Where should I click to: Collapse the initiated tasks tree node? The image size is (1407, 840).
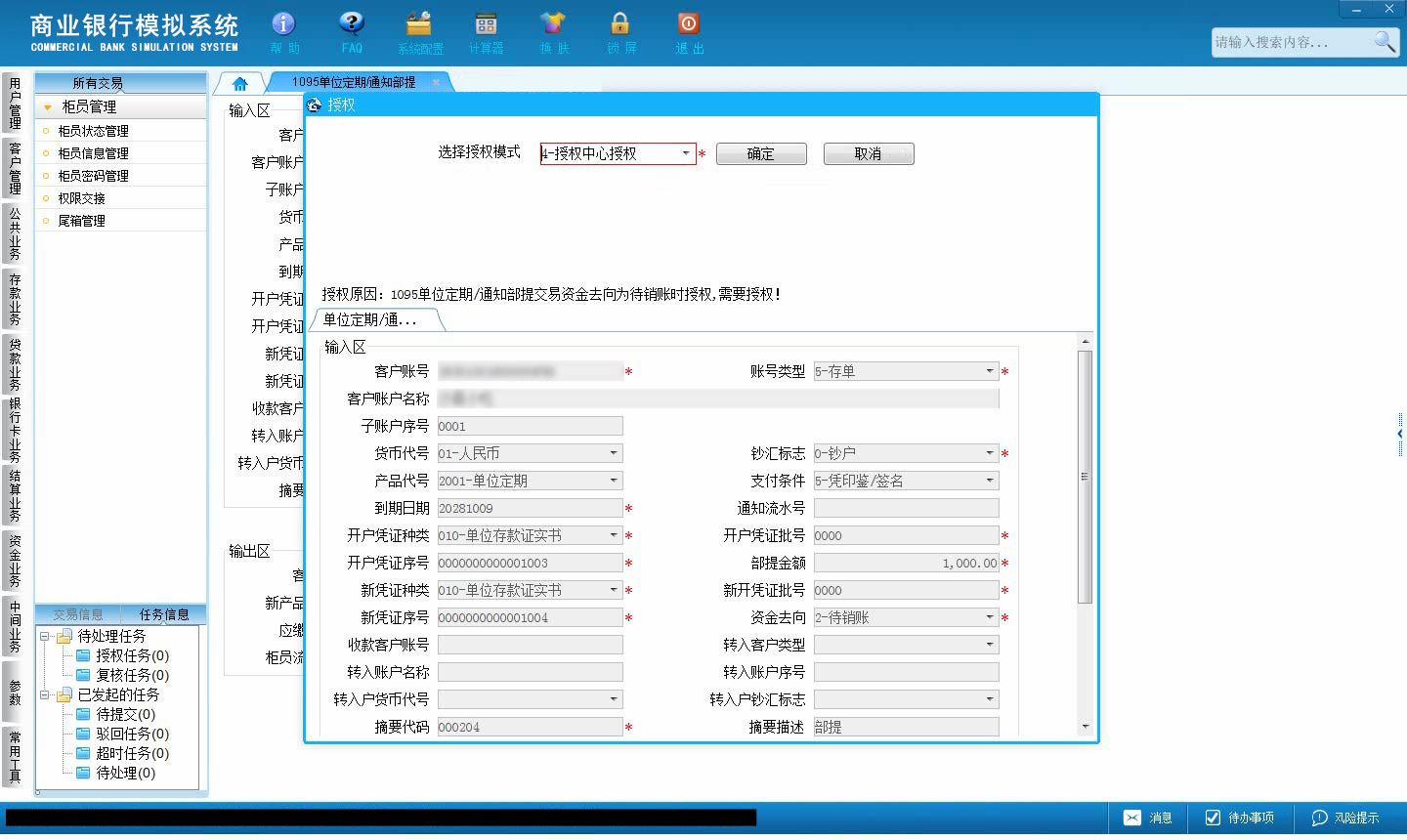point(44,694)
